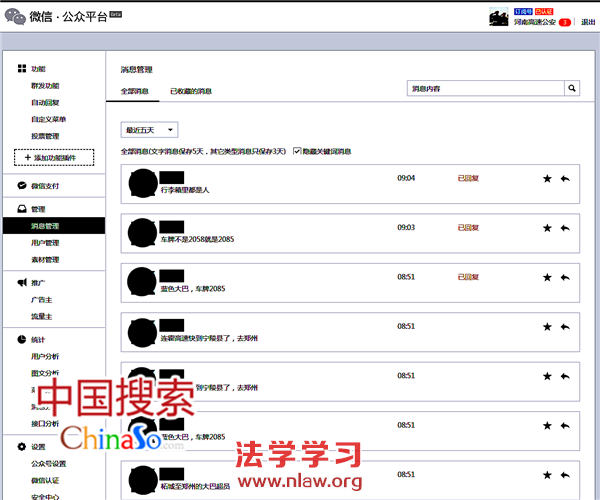Viewport: 600px width, 500px height.
Task: Click the 微信支付 payment icon
Action: tap(22, 186)
